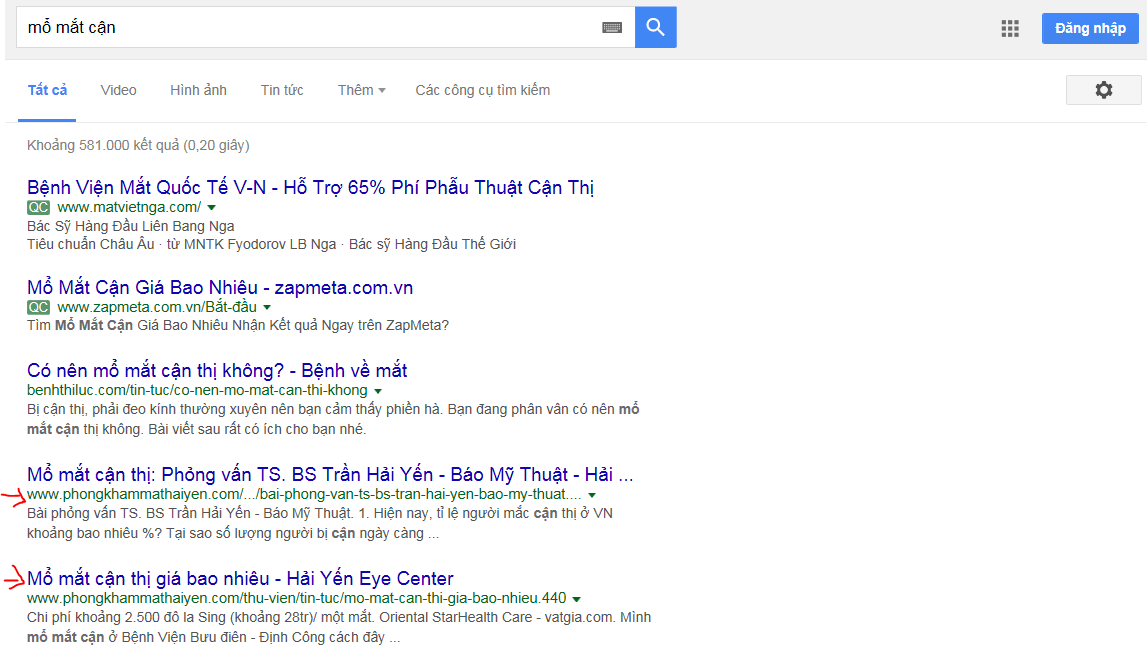Click the "Bác Sỹ Hàng Đầu Liên Bang Nga" line

131,226
